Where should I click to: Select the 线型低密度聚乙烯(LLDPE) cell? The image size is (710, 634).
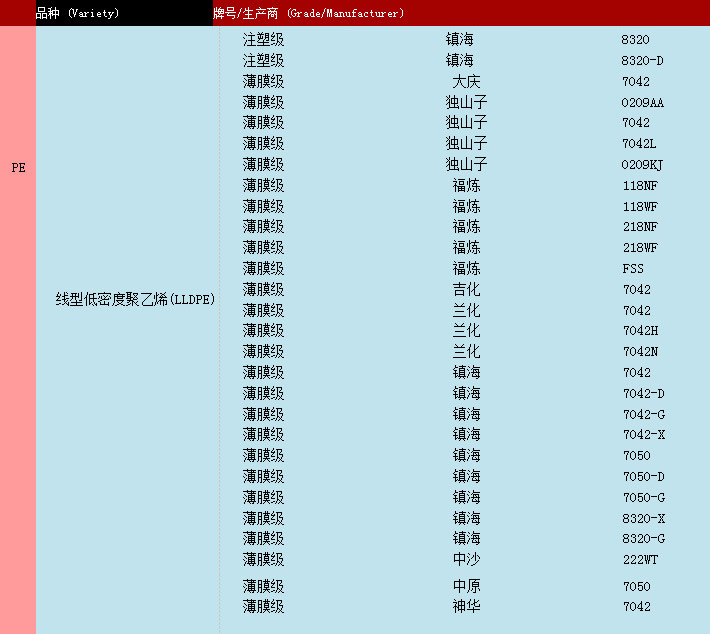(135, 299)
